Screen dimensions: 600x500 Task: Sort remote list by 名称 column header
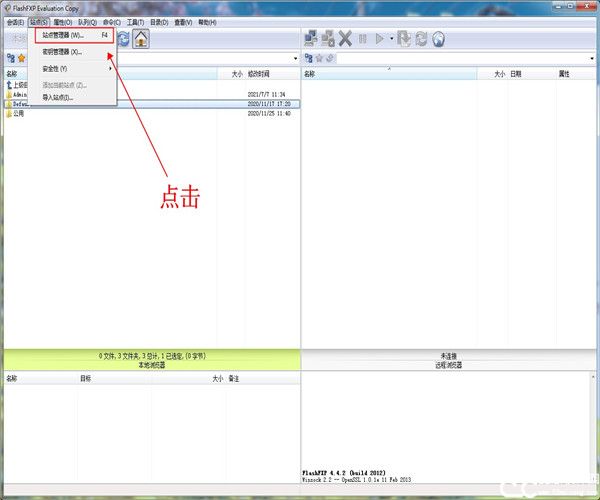310,74
